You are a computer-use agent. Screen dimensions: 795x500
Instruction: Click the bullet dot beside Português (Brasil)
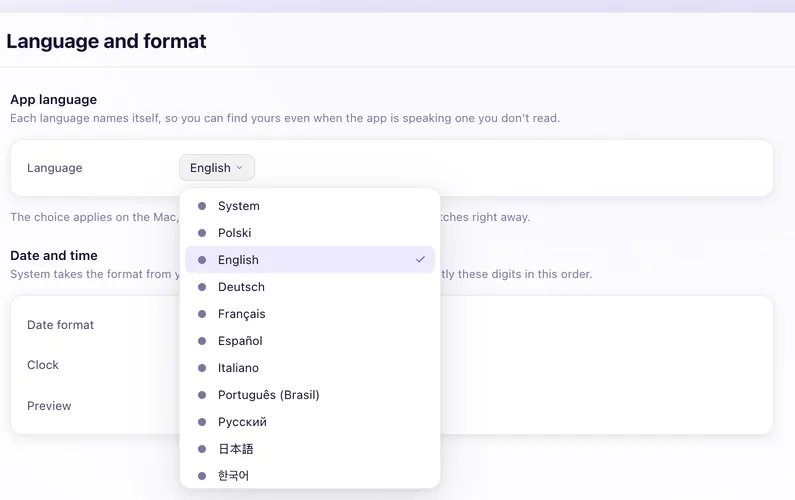point(202,395)
